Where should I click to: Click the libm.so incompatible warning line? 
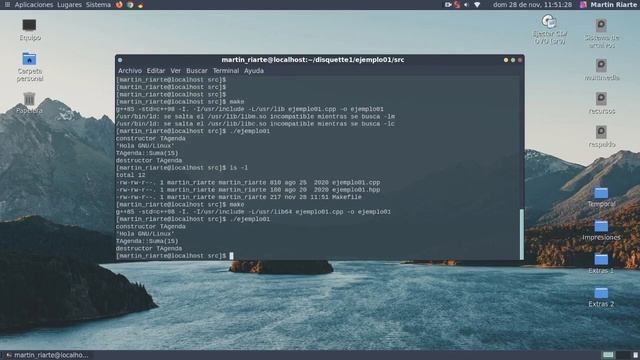[x=256, y=116]
